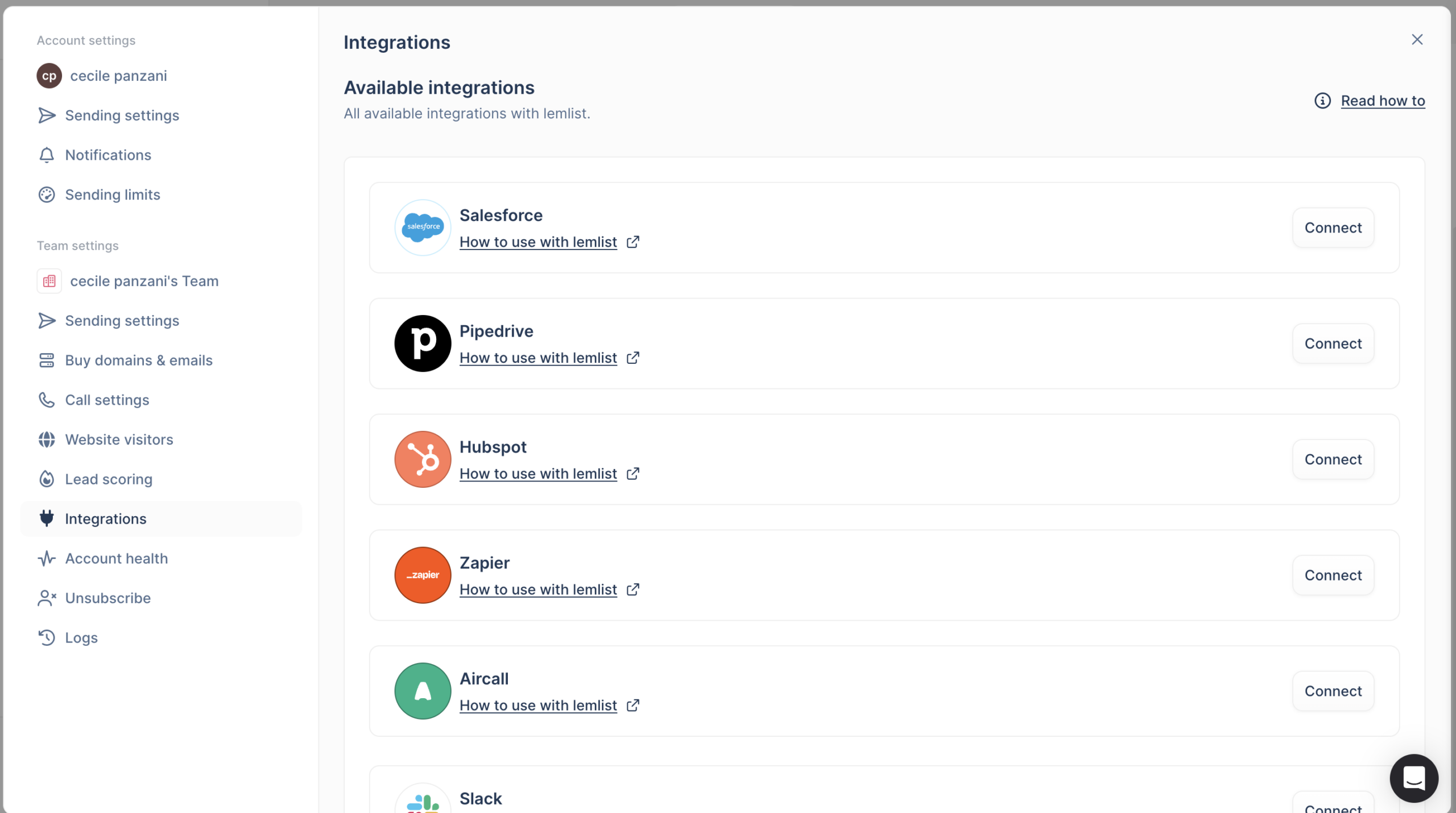Click the external link icon next to Salesforce guide

(632, 242)
